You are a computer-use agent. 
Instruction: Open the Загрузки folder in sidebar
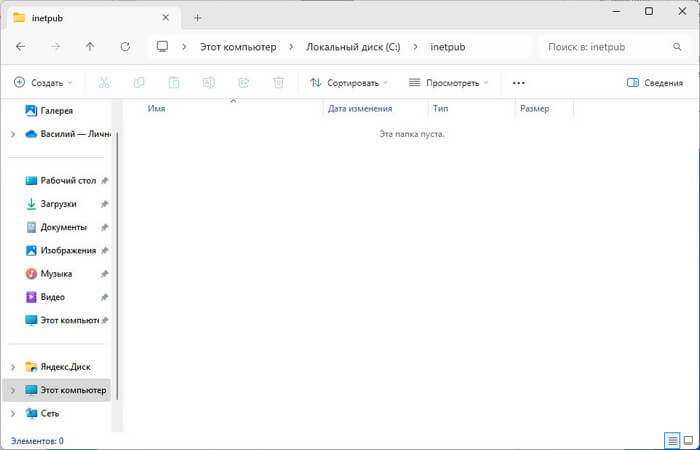point(58,203)
